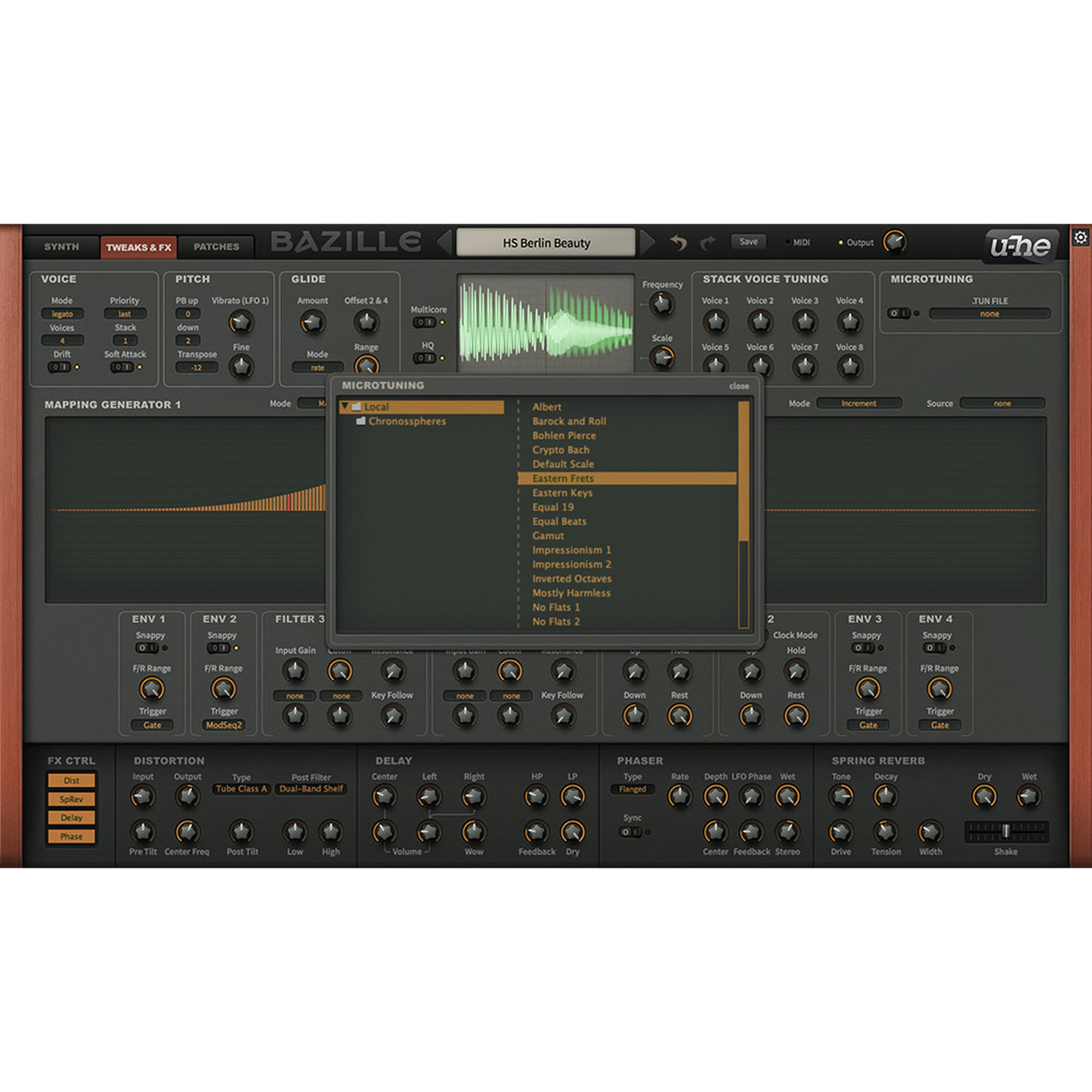Viewport: 1092px width, 1092px height.
Task: Open settings via the gear icon
Action: tap(1081, 237)
